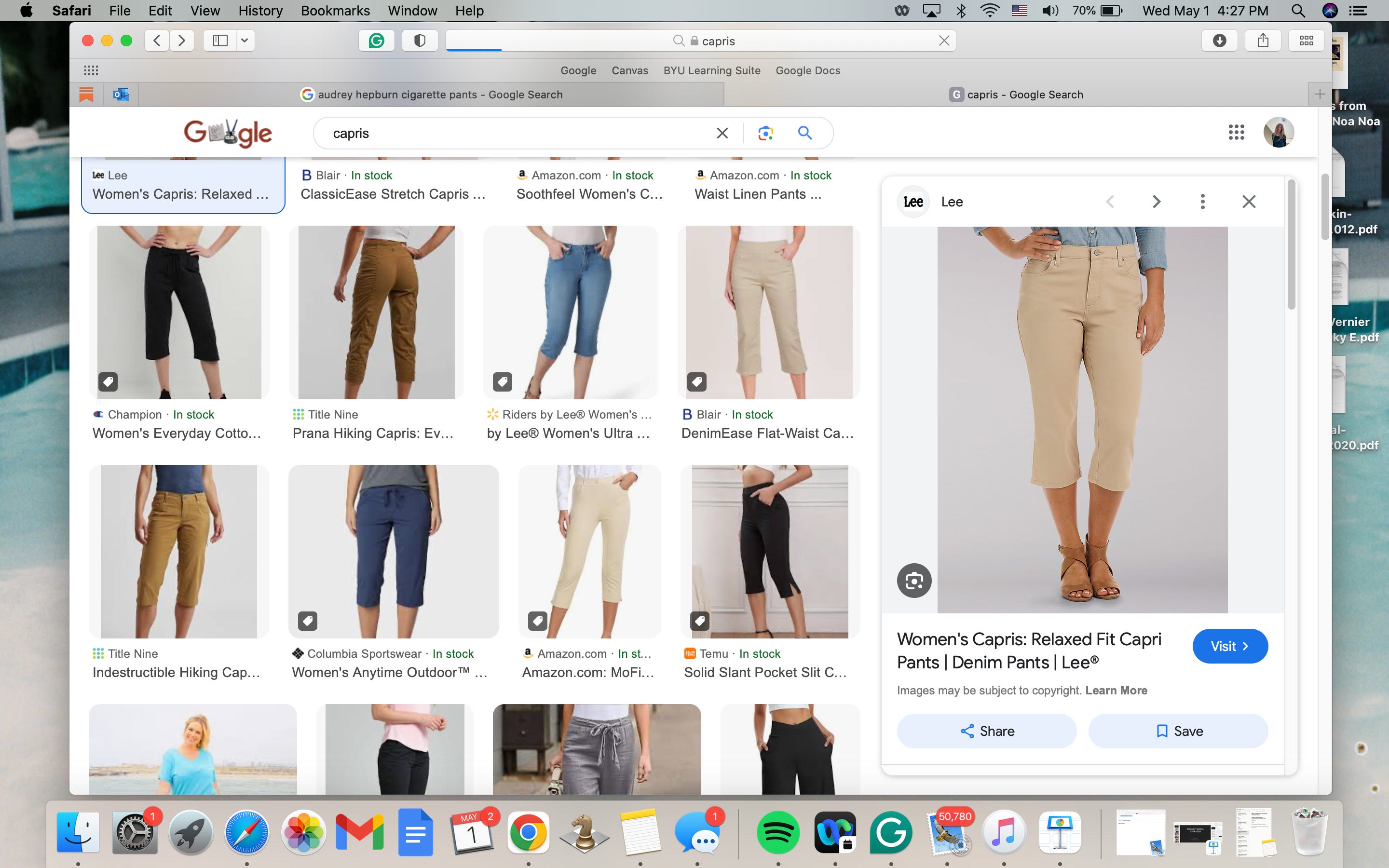1389x868 pixels.
Task: Clear the Google search box text
Action: [722, 133]
